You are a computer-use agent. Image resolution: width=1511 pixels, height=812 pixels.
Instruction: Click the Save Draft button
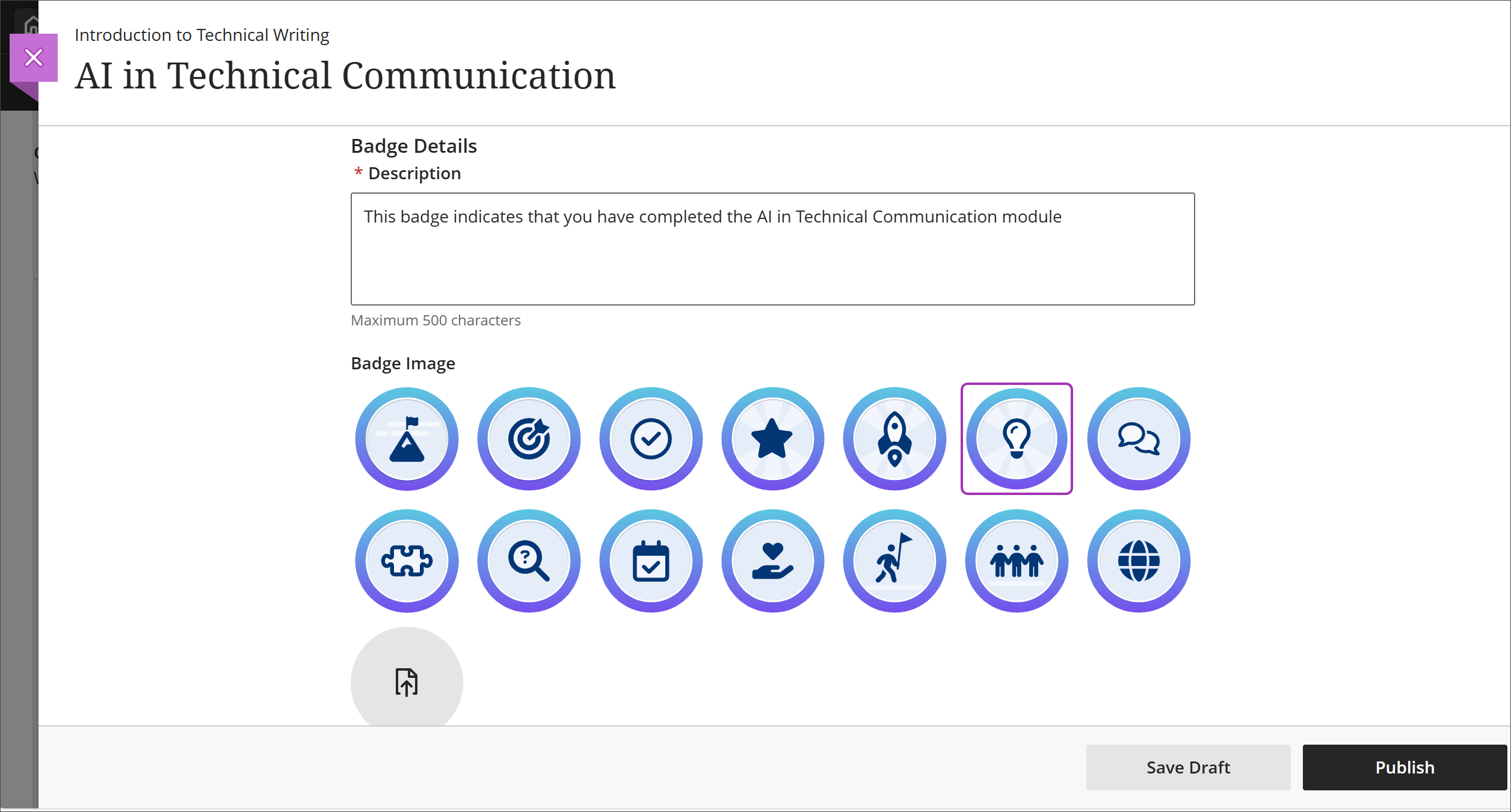pyautogui.click(x=1187, y=767)
